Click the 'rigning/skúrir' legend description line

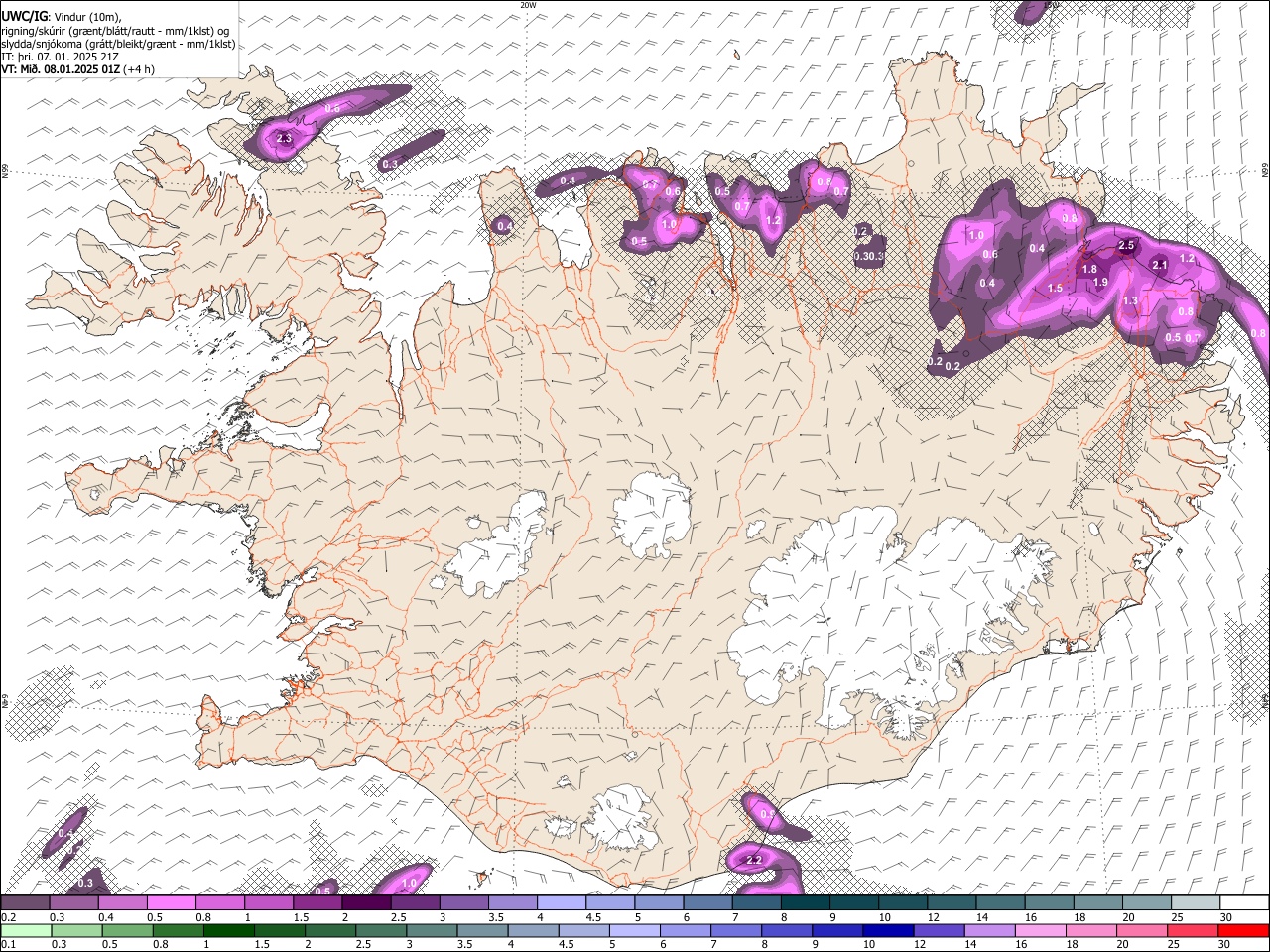(x=115, y=31)
